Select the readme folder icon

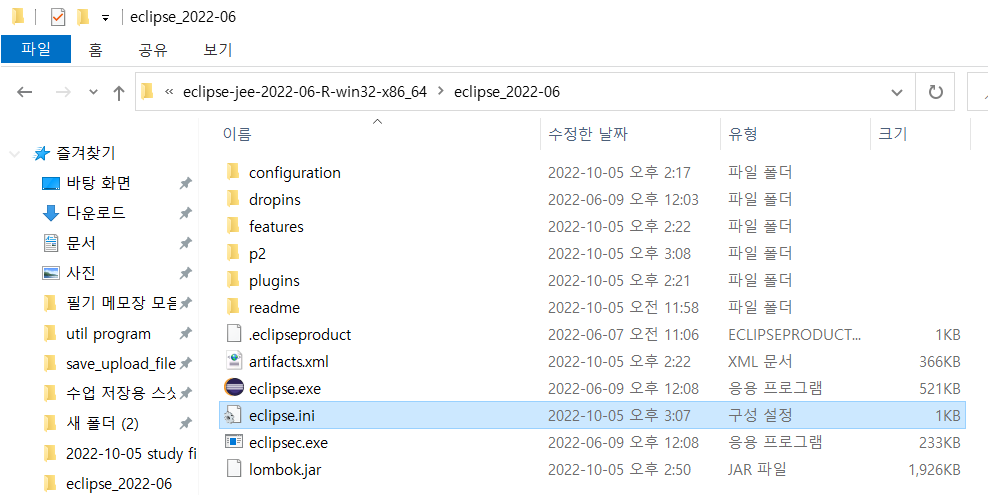[x=233, y=307]
